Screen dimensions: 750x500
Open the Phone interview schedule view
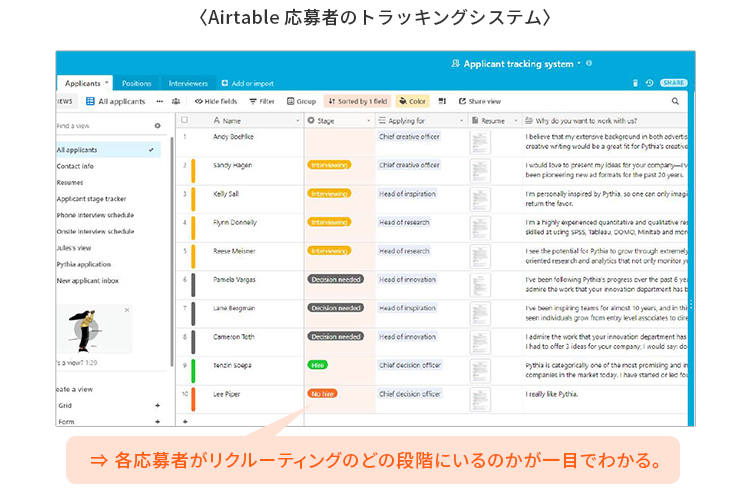95,215
